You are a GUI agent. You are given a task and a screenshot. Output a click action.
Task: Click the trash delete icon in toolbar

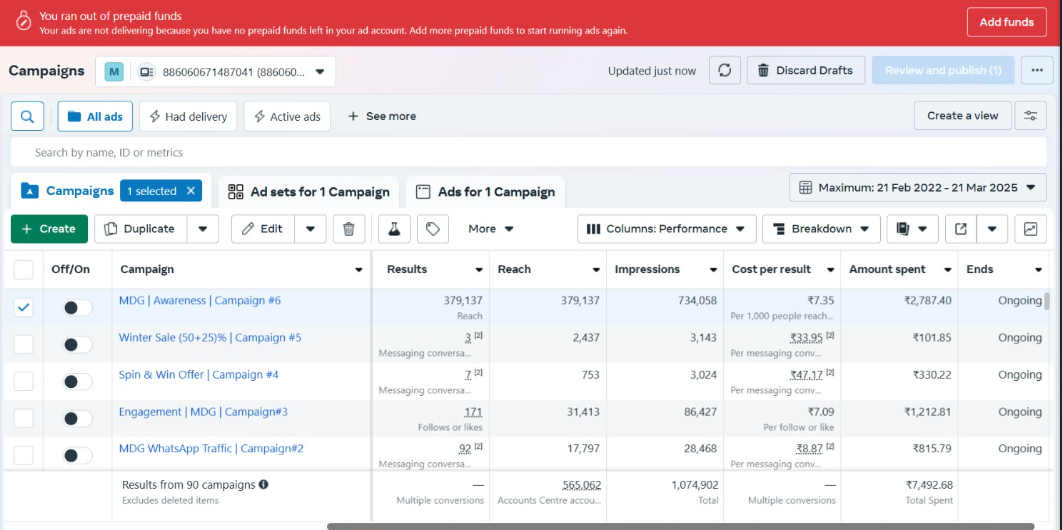(348, 229)
